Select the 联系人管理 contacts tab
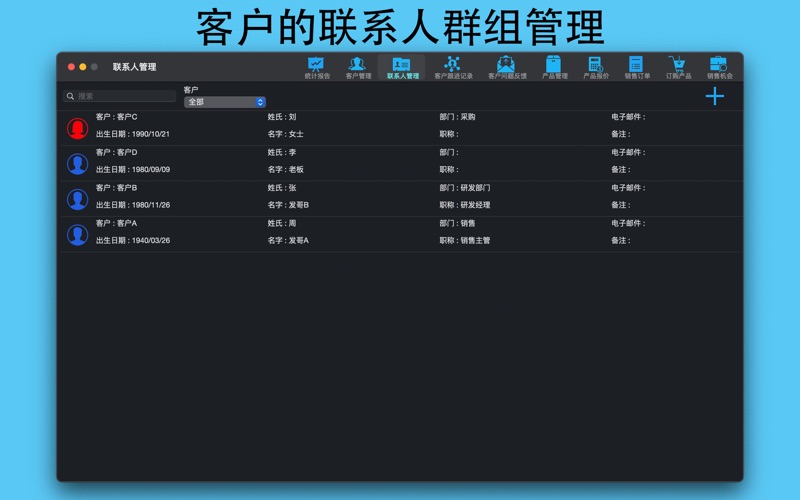The width and height of the screenshot is (800, 500). (402, 67)
